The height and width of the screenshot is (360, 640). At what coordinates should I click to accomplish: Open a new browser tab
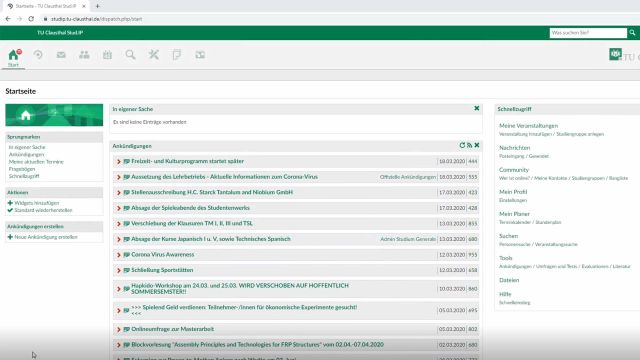[98, 6]
